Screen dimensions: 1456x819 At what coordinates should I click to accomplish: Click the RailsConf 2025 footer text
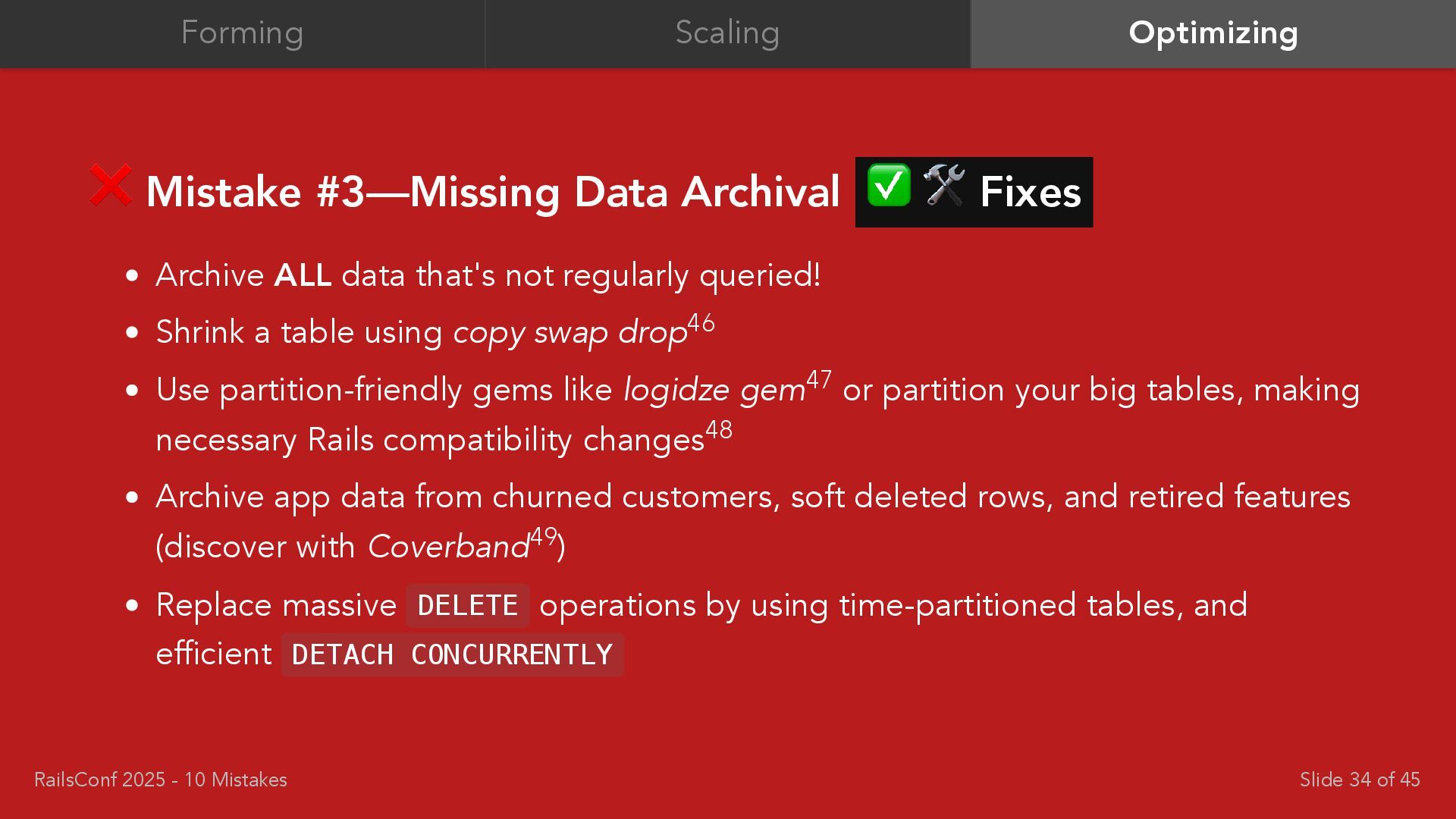click(161, 780)
